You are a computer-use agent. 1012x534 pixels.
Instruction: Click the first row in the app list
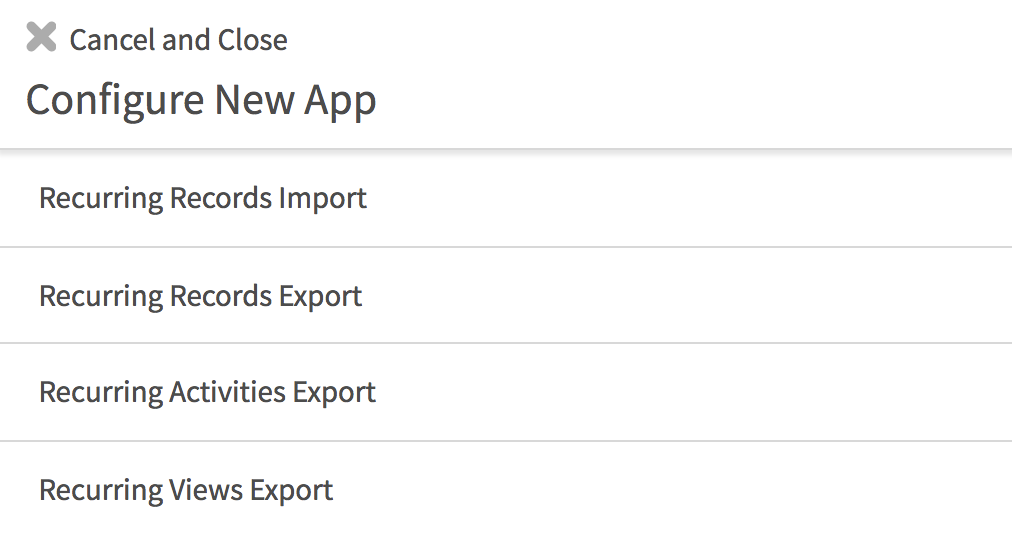[203, 198]
